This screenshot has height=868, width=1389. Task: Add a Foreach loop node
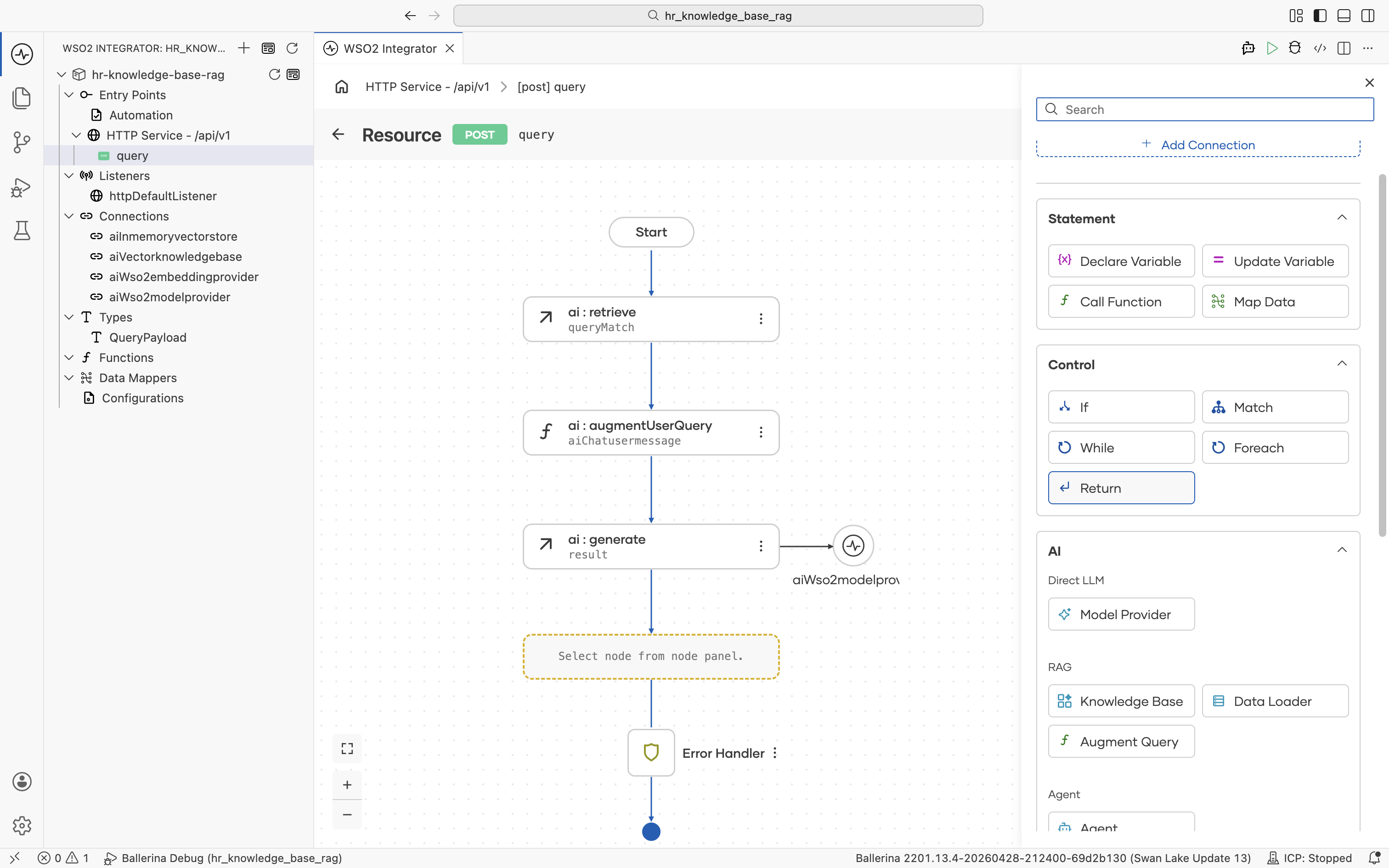point(1276,448)
